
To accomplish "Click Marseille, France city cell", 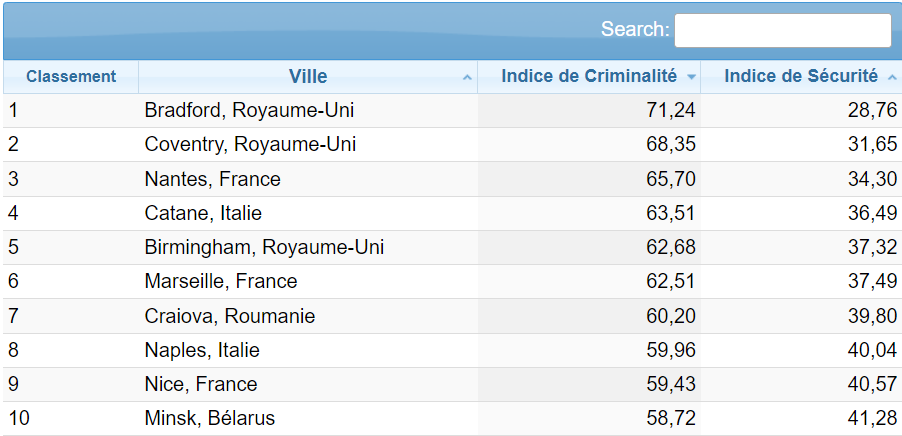I will click(x=221, y=281).
